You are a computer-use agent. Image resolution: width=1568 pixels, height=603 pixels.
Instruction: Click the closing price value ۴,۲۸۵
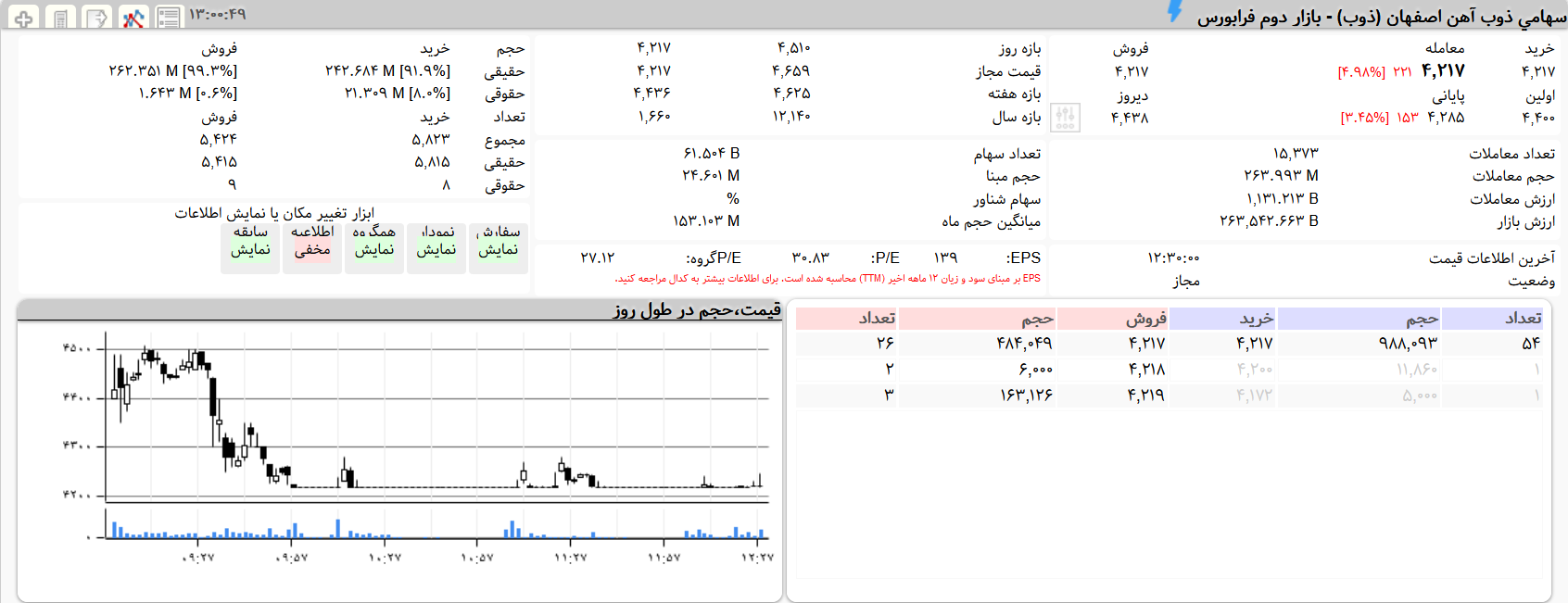[x=1446, y=118]
